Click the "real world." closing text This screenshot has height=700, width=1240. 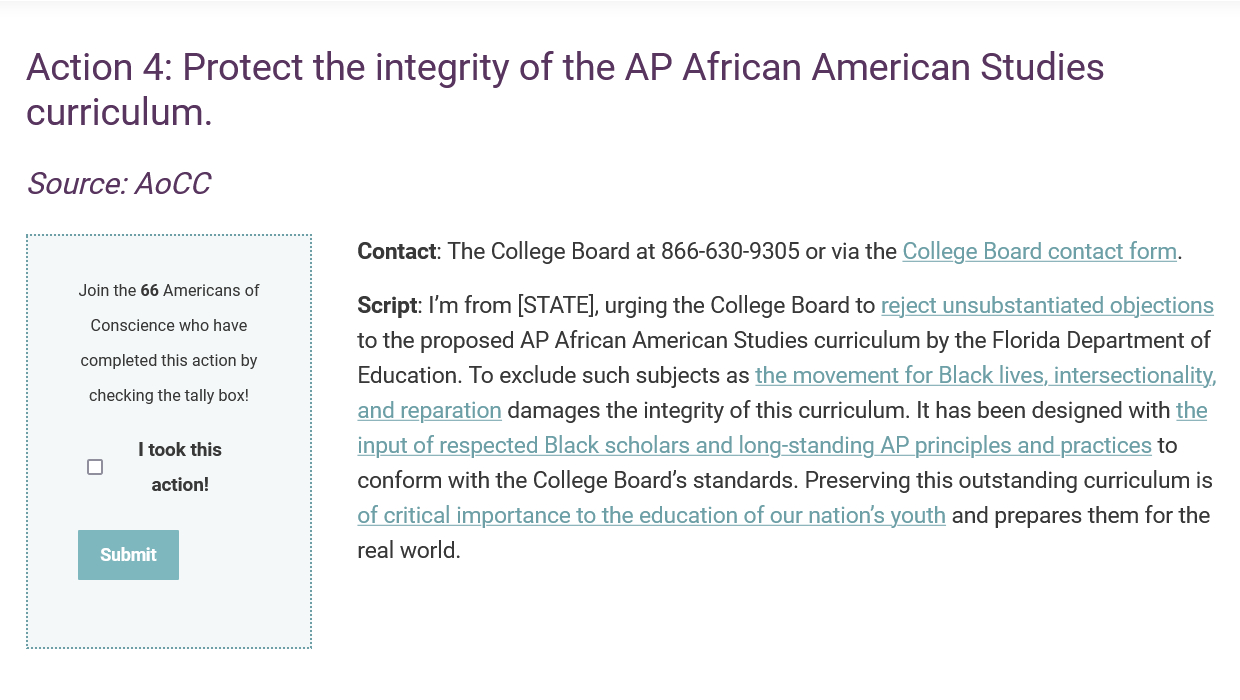[x=409, y=550]
